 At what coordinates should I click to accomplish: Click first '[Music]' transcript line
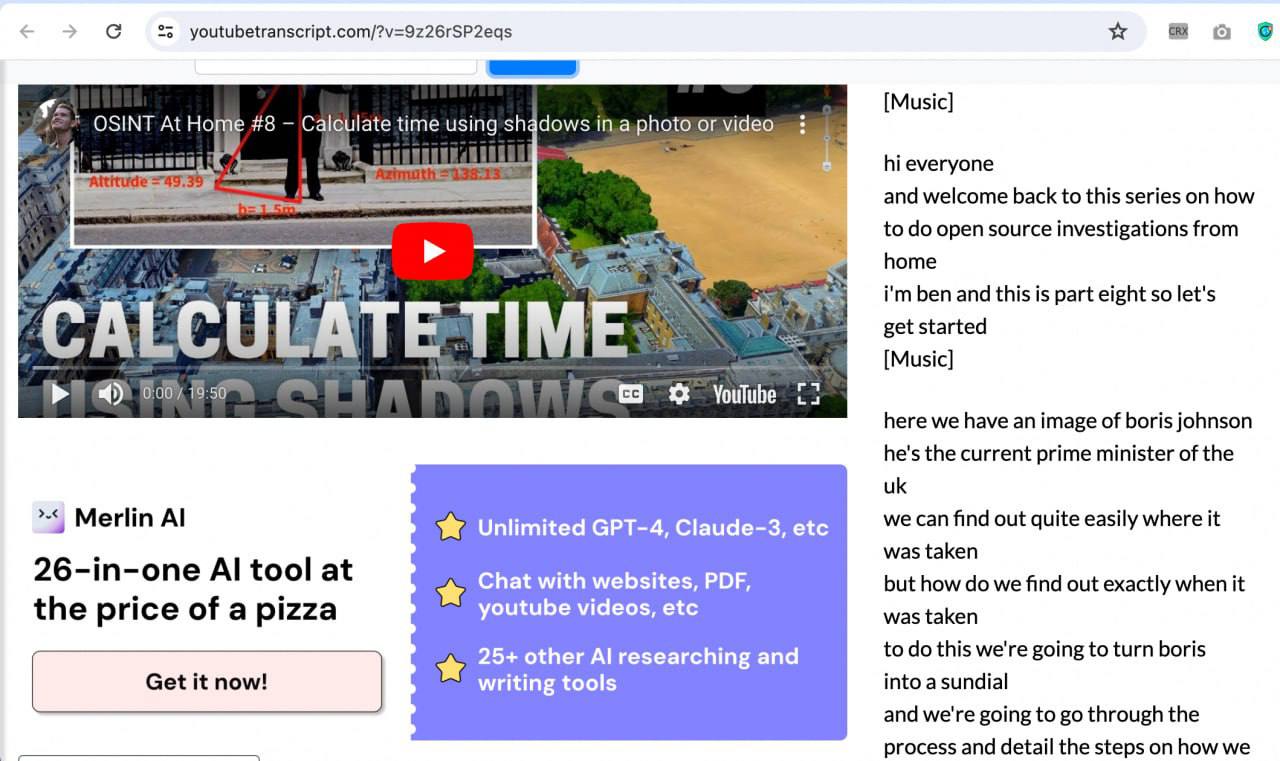[918, 101]
